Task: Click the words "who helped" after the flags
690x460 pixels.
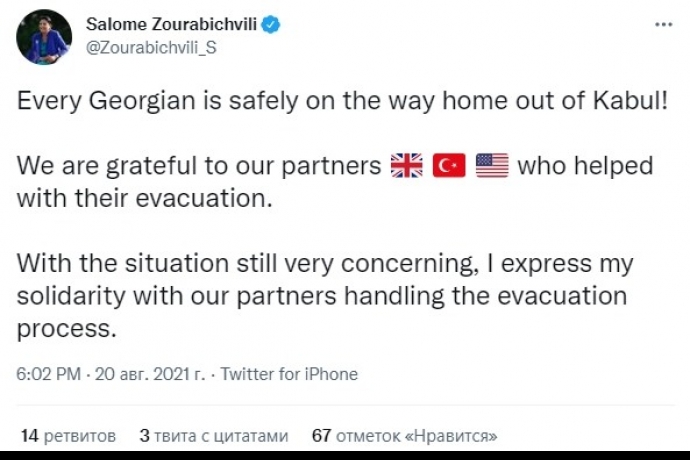Action: pyautogui.click(x=585, y=165)
